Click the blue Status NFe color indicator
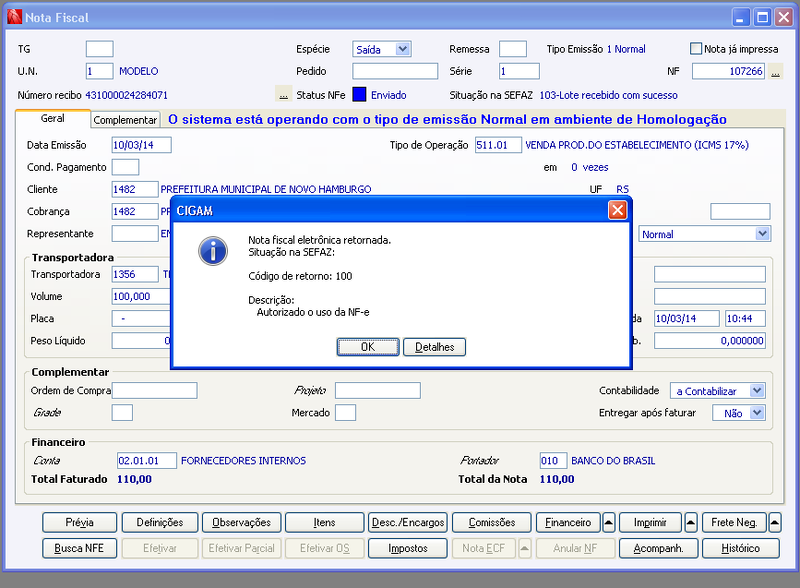The height and width of the screenshot is (588, 800). pos(359,94)
